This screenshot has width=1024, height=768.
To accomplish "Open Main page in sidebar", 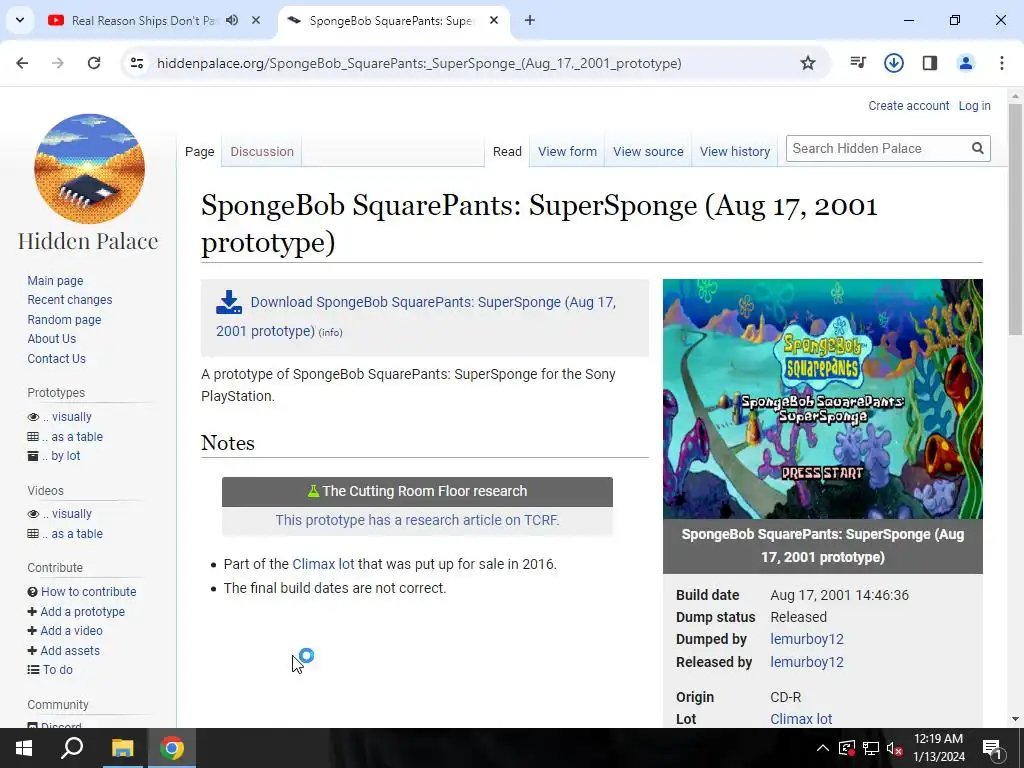I will coord(56,280).
